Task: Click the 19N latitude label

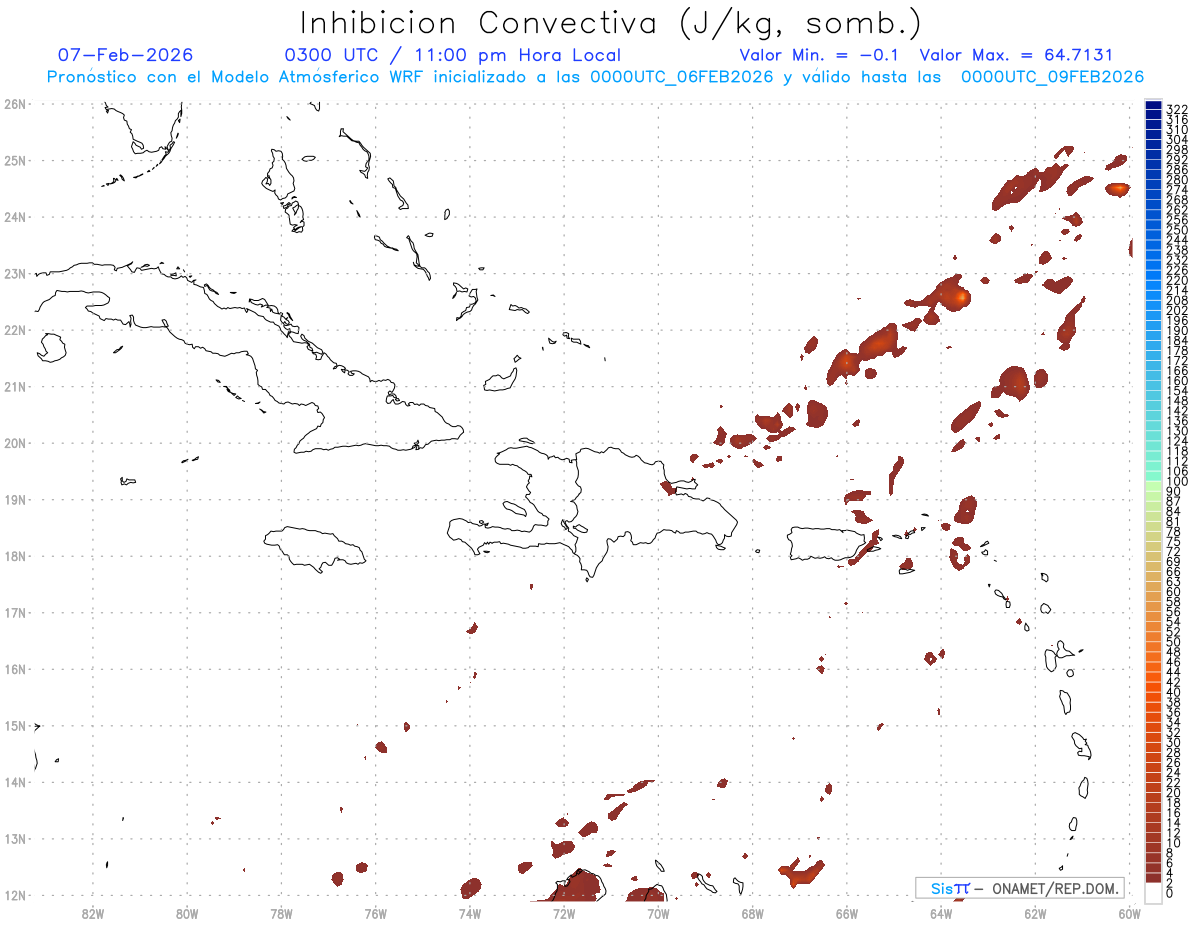Action: [14, 500]
